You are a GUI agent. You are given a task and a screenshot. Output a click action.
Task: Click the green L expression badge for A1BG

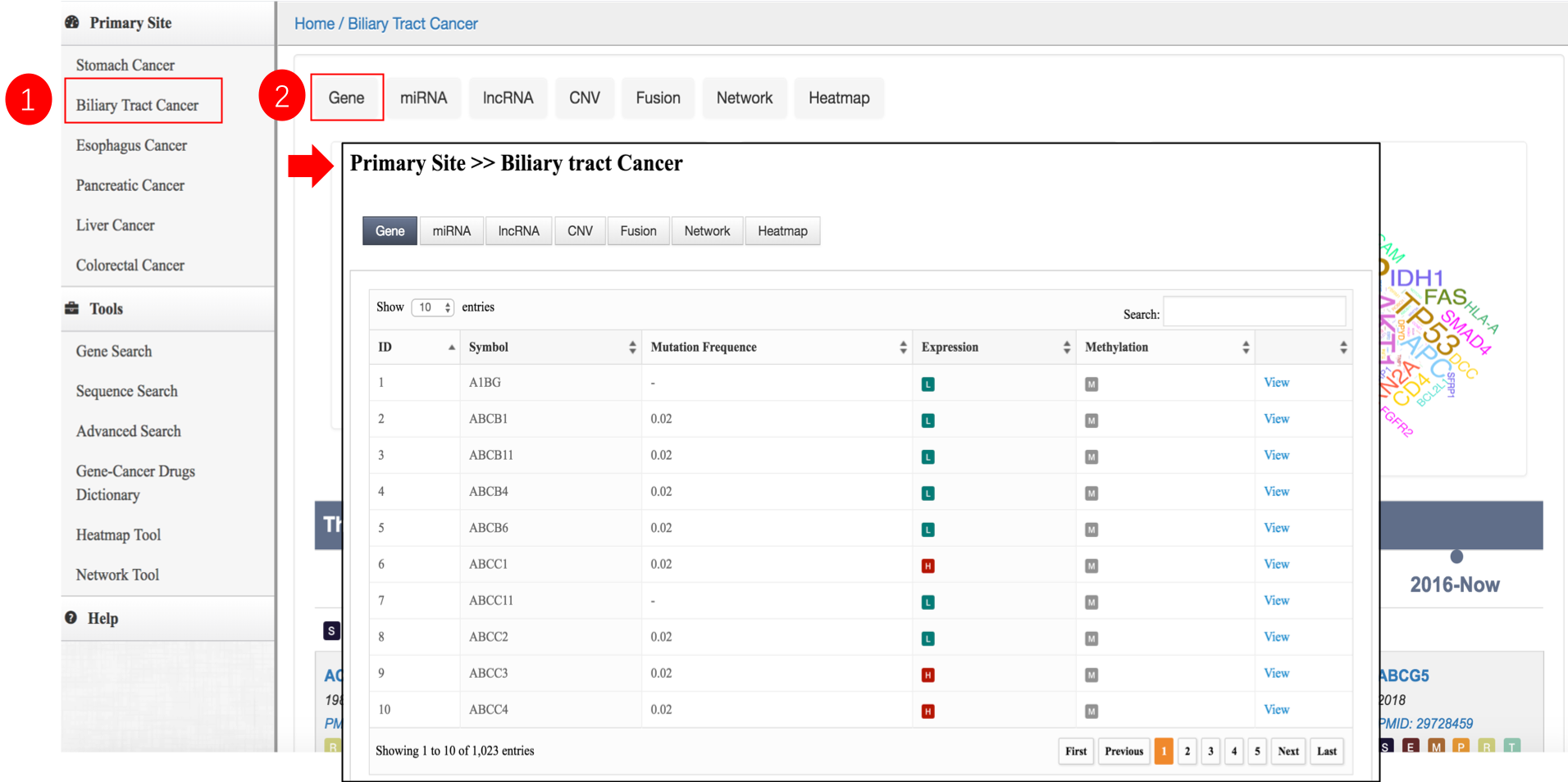[x=928, y=384]
